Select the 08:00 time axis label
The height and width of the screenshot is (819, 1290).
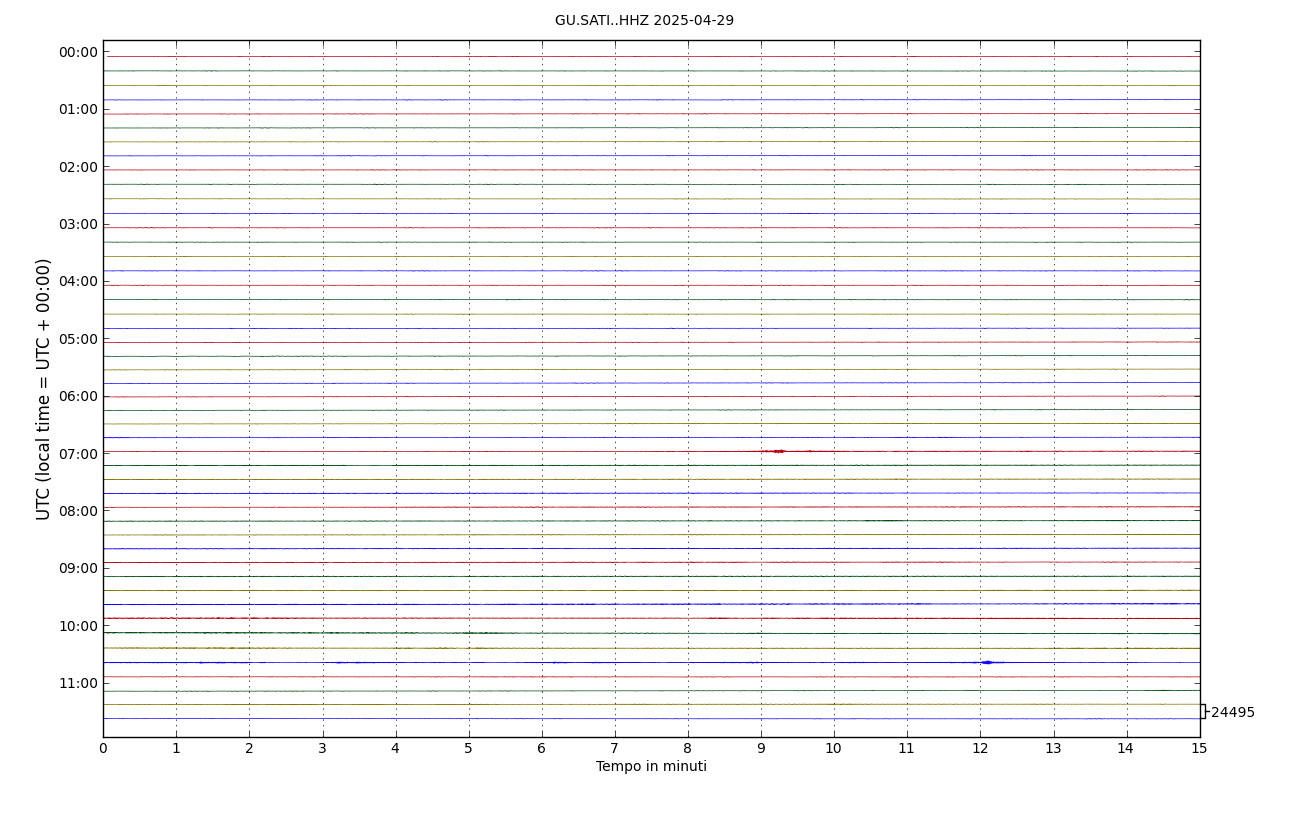point(78,511)
